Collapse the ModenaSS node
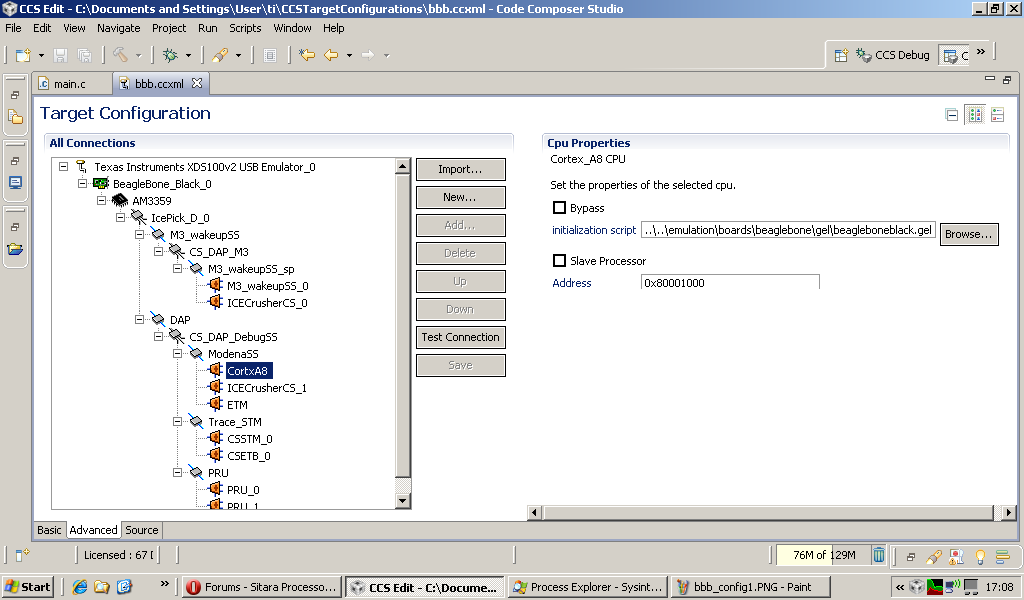1024x600 pixels. pos(177,353)
